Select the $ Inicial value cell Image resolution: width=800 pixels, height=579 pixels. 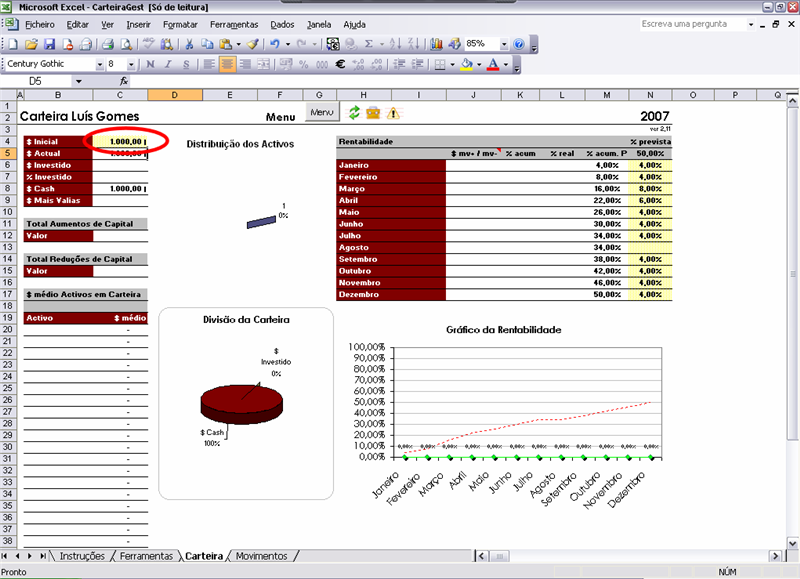point(120,141)
